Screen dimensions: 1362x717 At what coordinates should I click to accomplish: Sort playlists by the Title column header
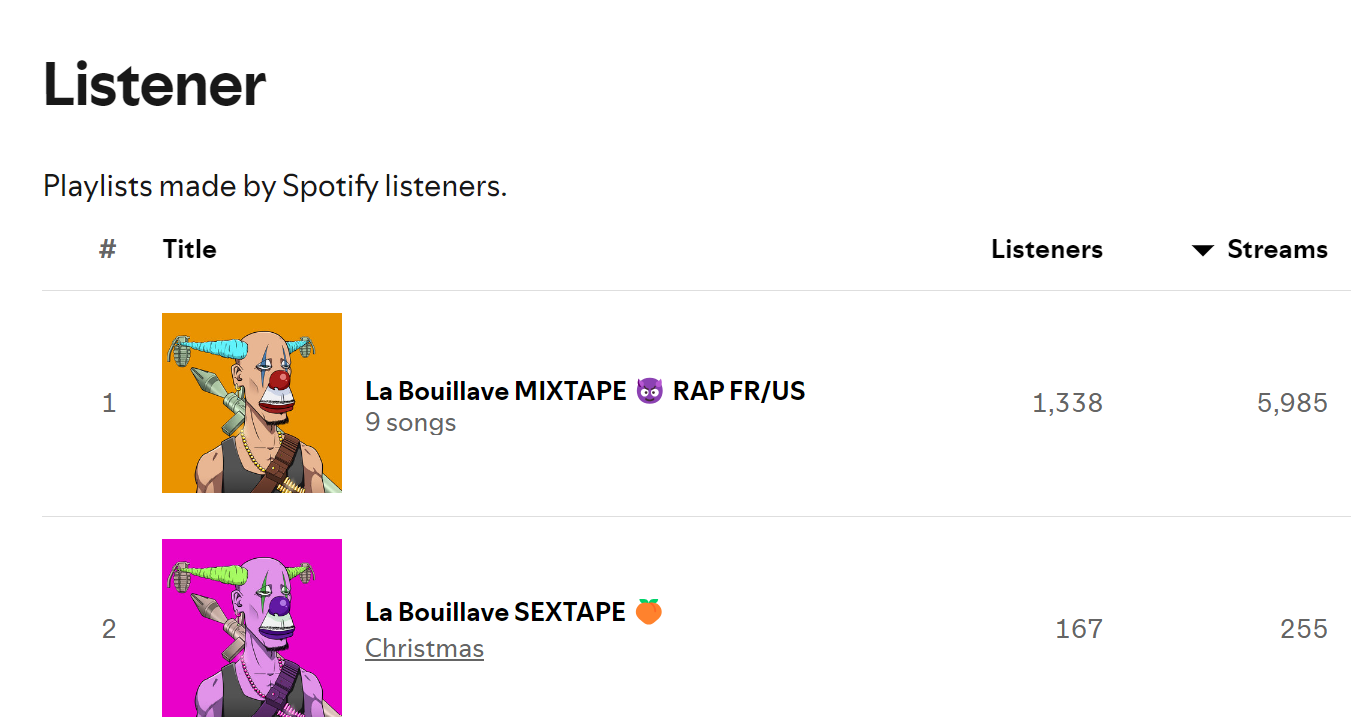189,249
